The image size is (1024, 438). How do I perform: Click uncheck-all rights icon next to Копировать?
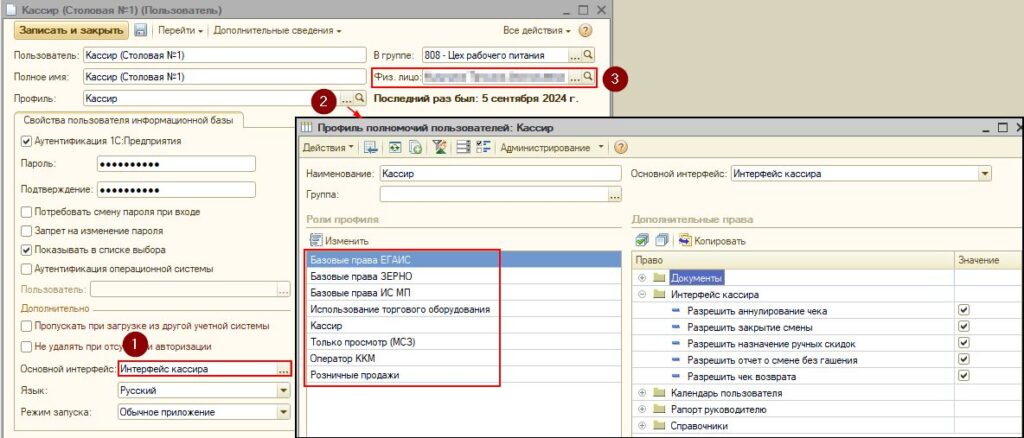point(661,241)
